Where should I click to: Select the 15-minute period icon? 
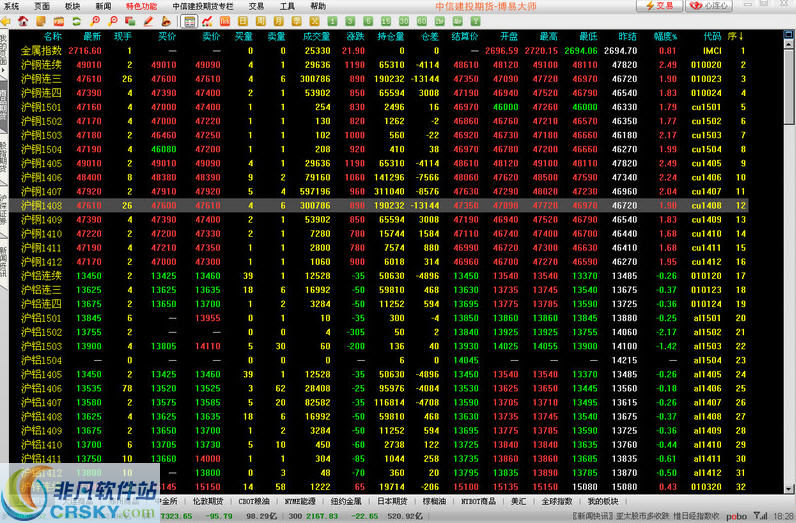tap(386, 21)
